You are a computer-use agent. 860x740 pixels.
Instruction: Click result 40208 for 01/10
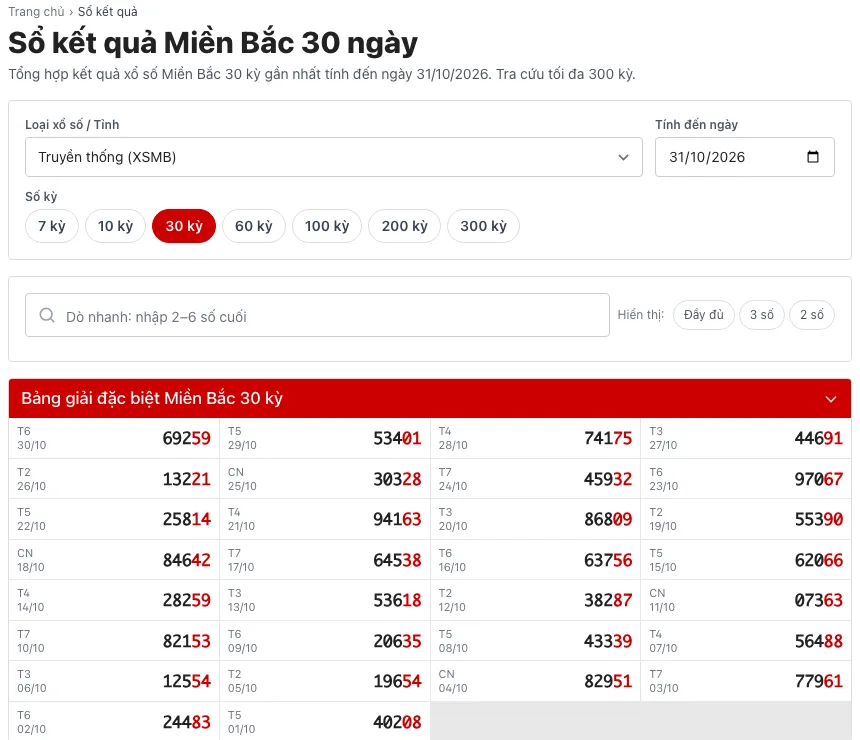397,722
